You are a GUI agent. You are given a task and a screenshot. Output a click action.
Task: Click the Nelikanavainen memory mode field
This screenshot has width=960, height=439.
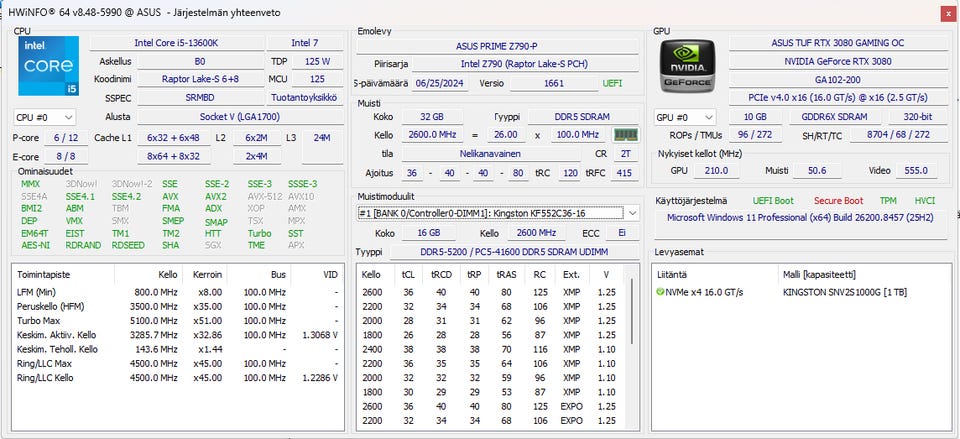coord(490,154)
